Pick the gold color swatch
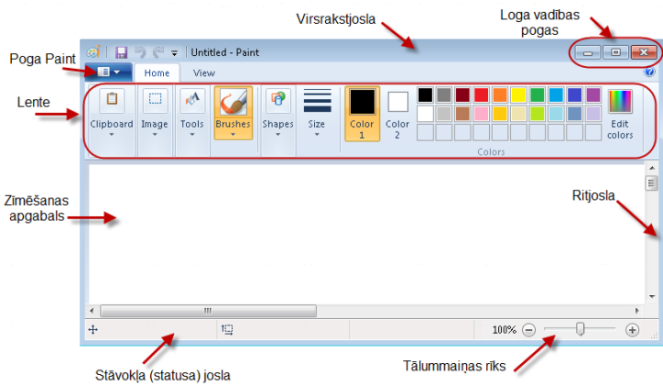Image resolution: width=663 pixels, height=386 pixels. click(500, 114)
